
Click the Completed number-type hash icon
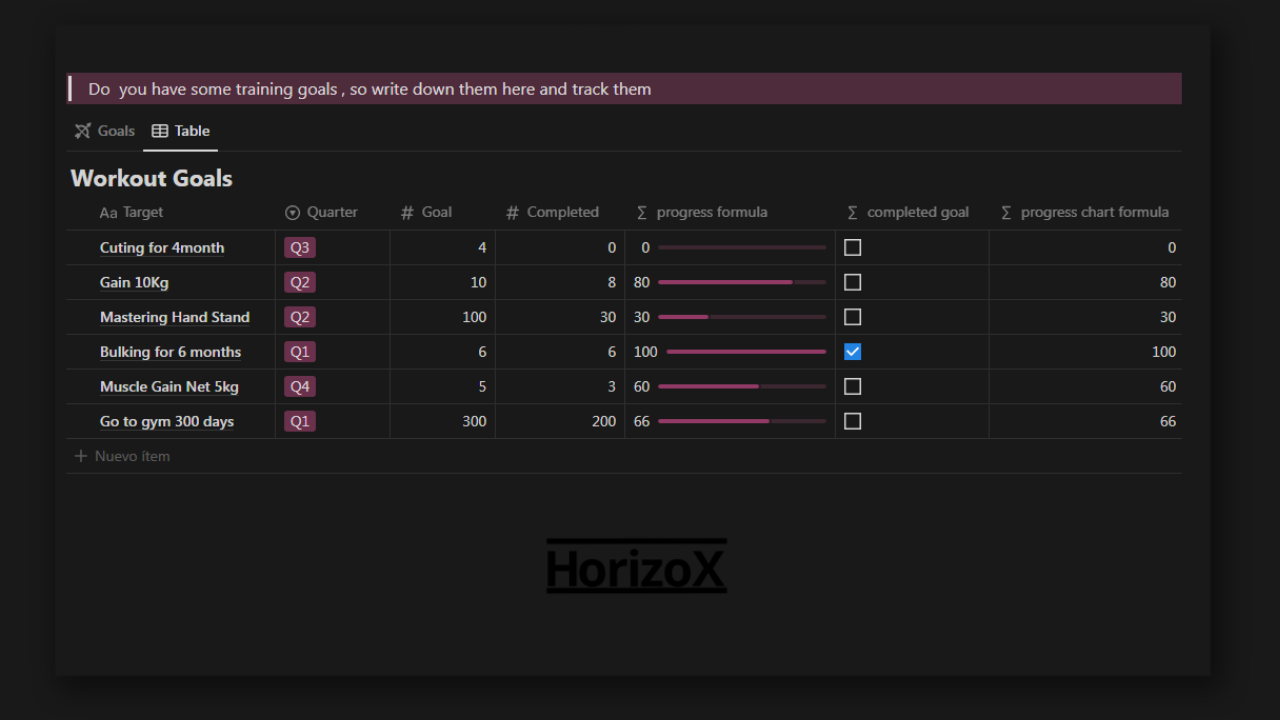pos(513,213)
